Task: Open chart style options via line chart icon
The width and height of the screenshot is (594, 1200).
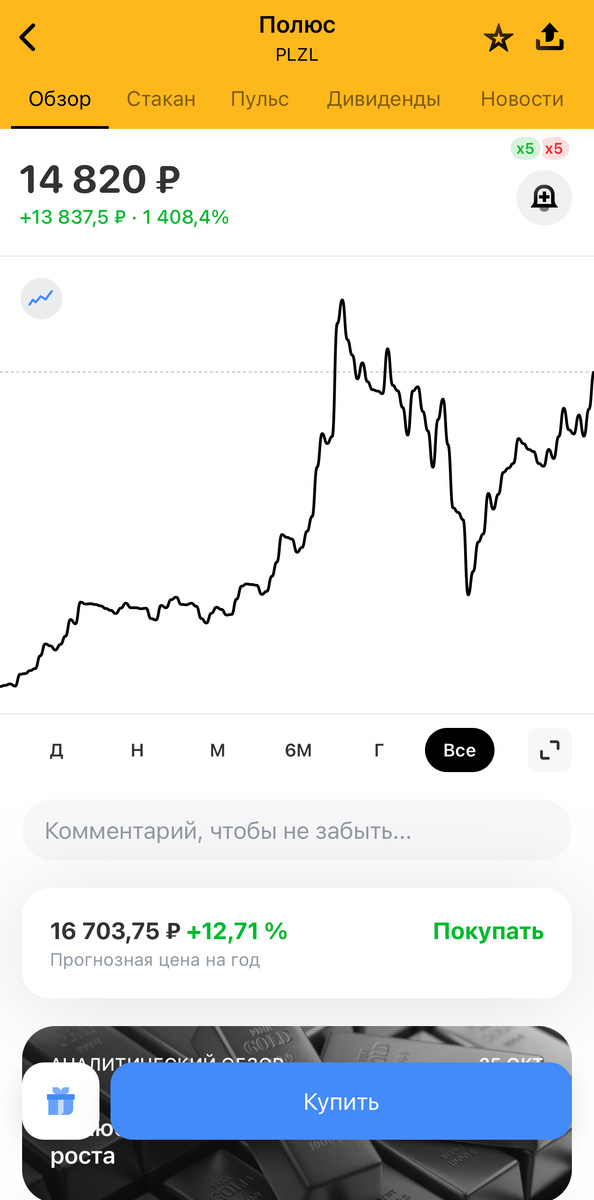Action: point(41,298)
